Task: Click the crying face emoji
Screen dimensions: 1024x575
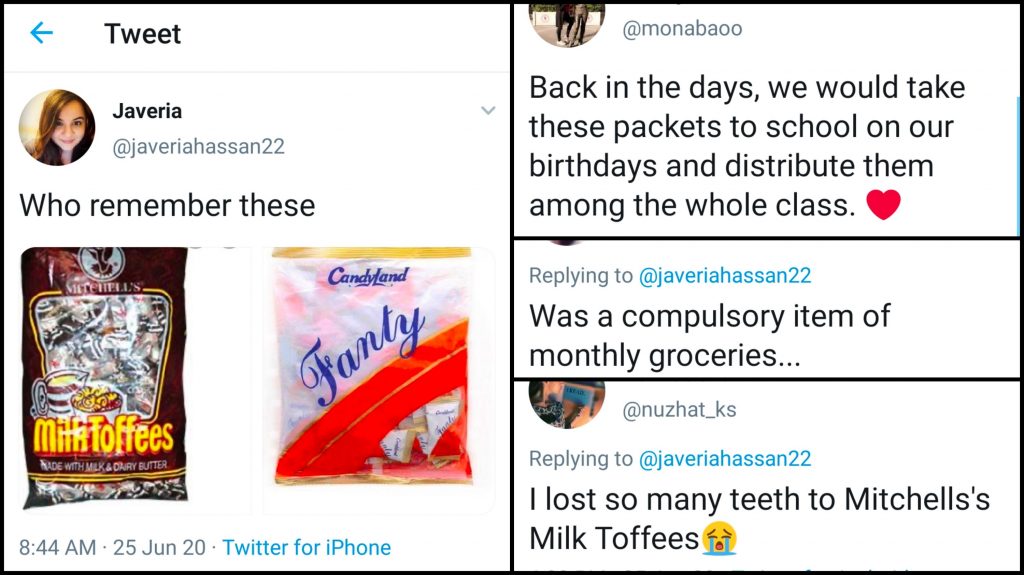Action: (718, 539)
